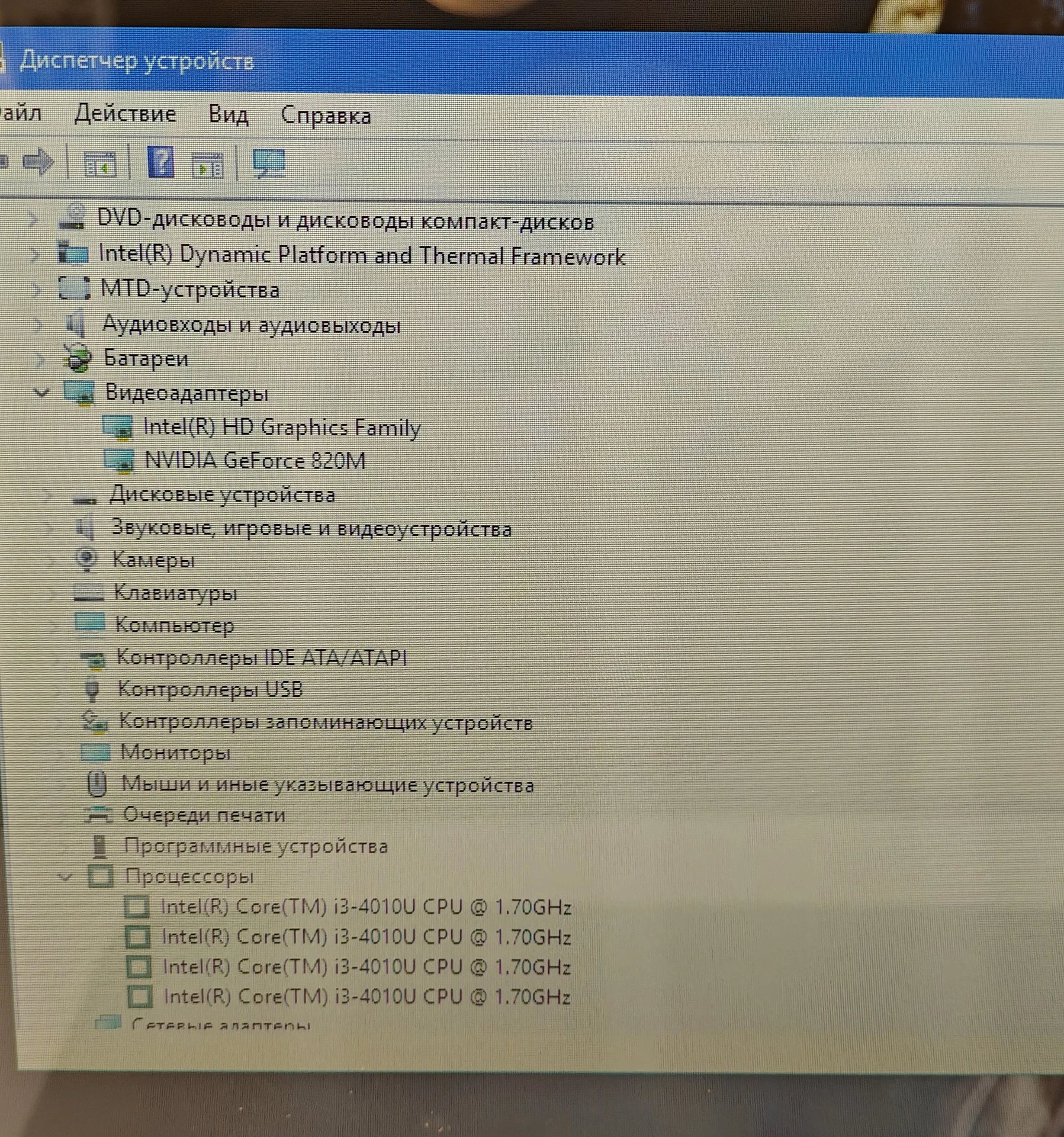Select NVIDIA GeForce 820M adapter
This screenshot has height=1137, width=1064.
point(255,461)
